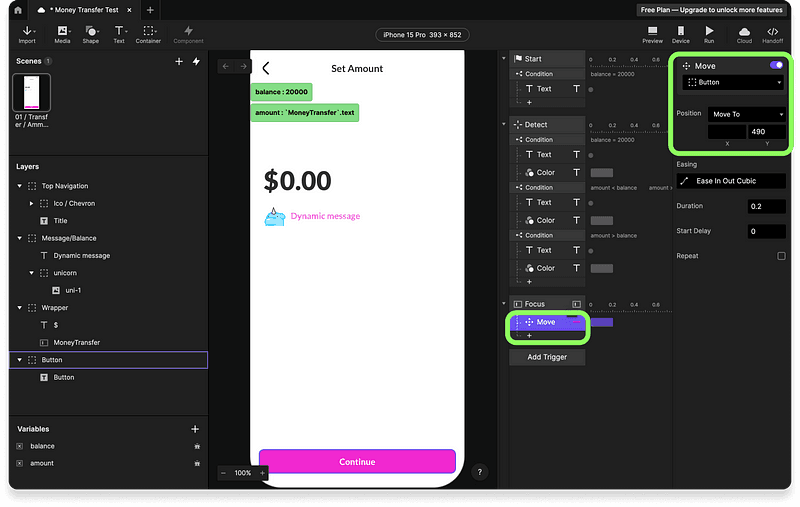
Task: Click the Free Plan upgrade banner
Action: (711, 10)
